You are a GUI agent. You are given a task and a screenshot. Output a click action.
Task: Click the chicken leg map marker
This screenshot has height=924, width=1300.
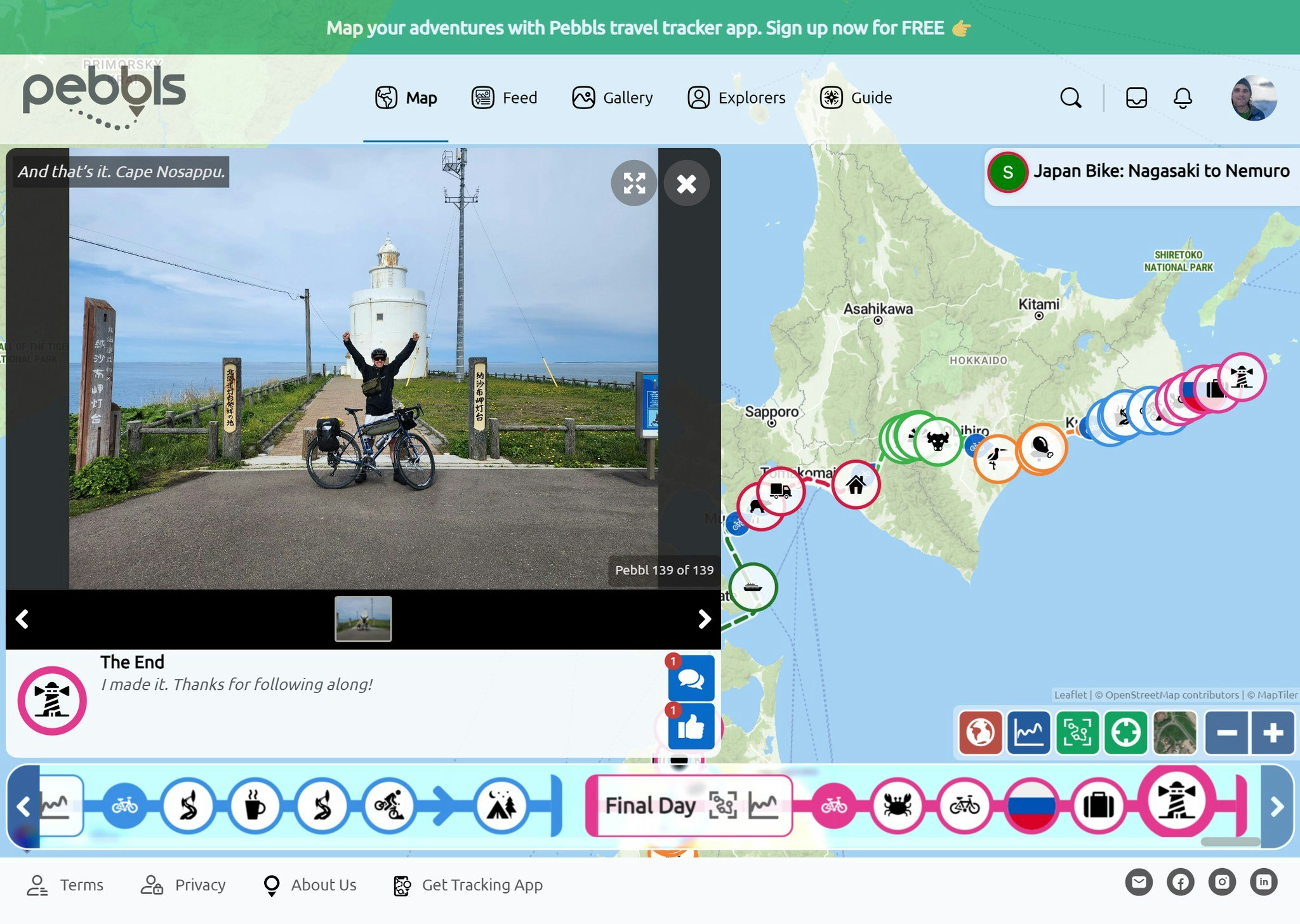pyautogui.click(x=1042, y=447)
